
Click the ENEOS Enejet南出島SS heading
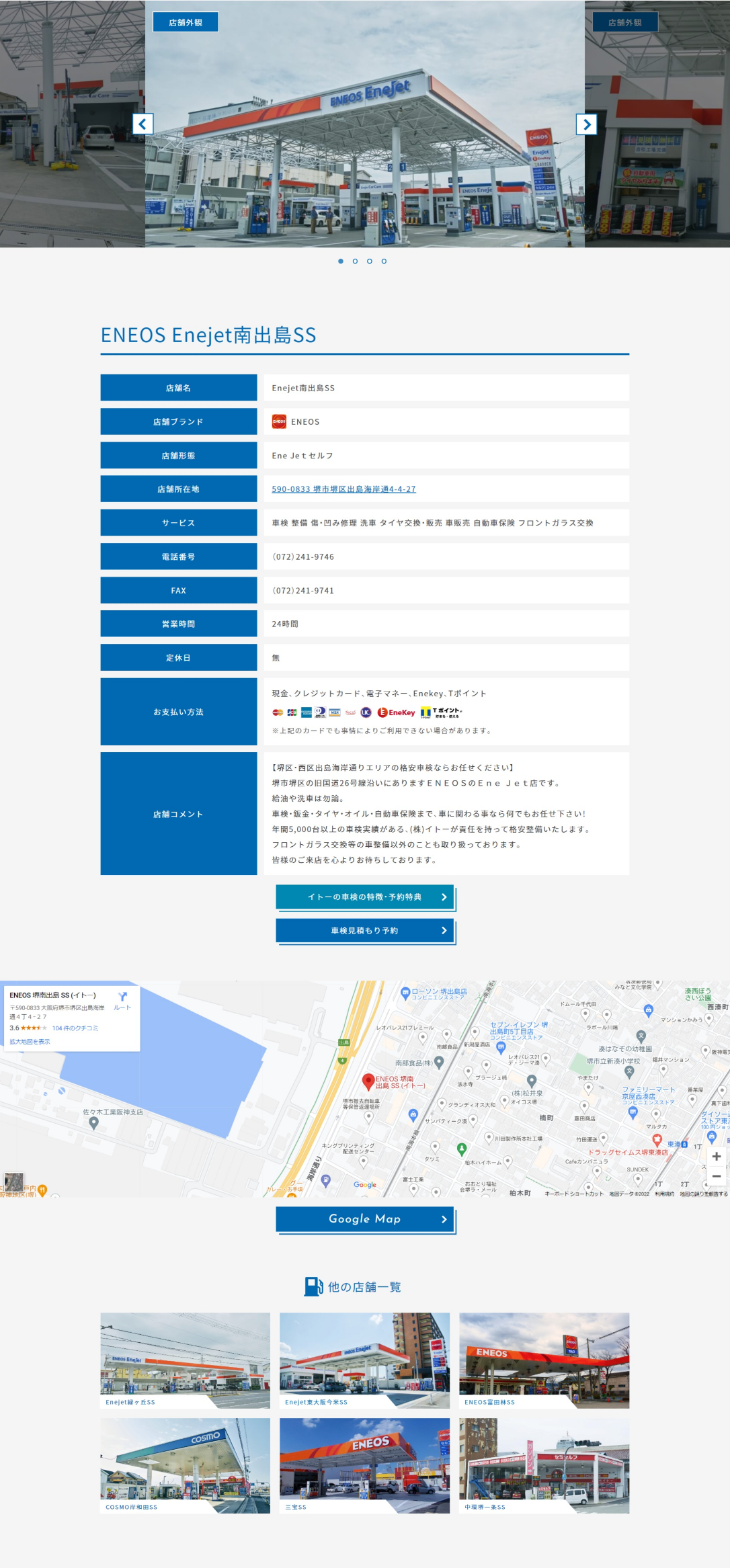[208, 335]
